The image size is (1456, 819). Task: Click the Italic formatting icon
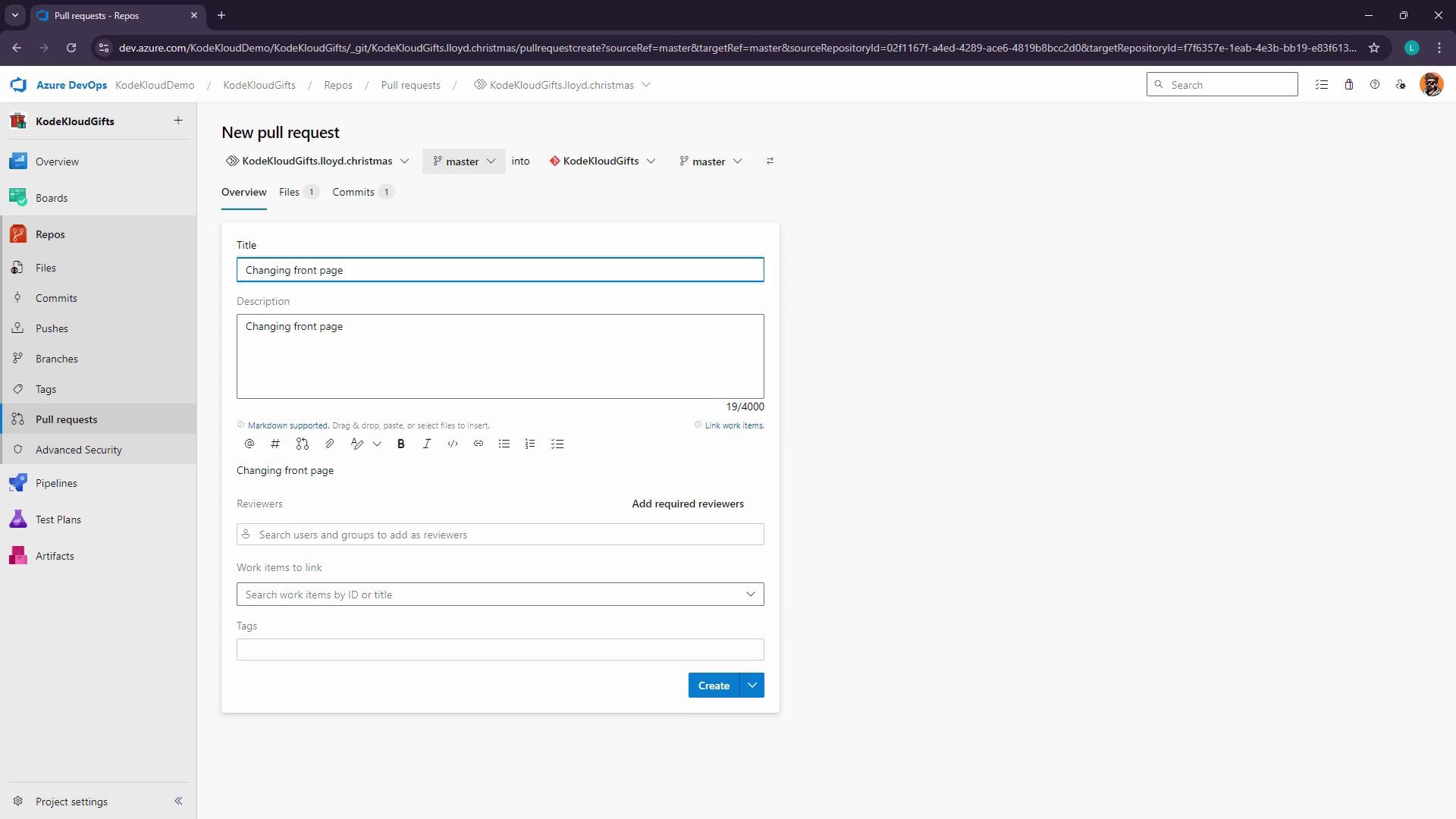click(x=427, y=444)
